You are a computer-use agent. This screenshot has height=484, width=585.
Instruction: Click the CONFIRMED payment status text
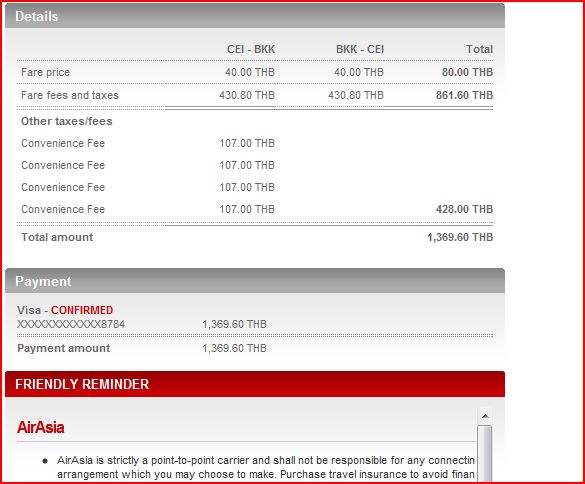82,310
